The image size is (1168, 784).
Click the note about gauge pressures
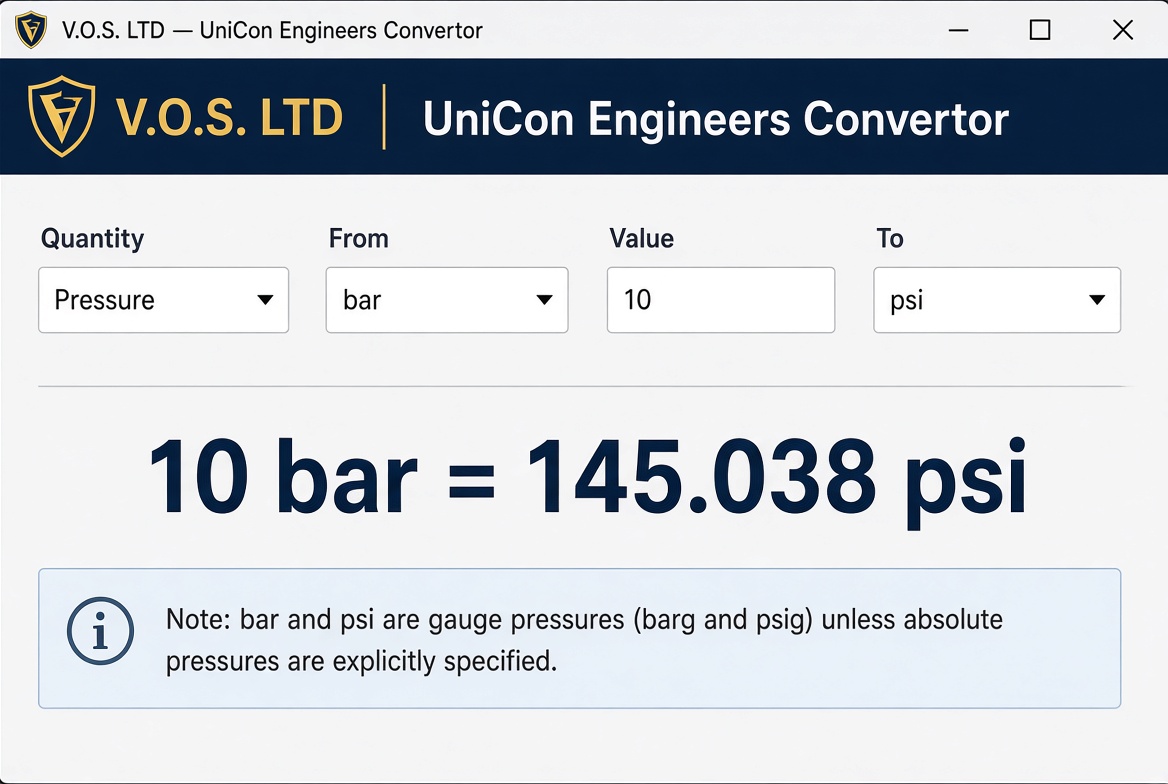584,640
